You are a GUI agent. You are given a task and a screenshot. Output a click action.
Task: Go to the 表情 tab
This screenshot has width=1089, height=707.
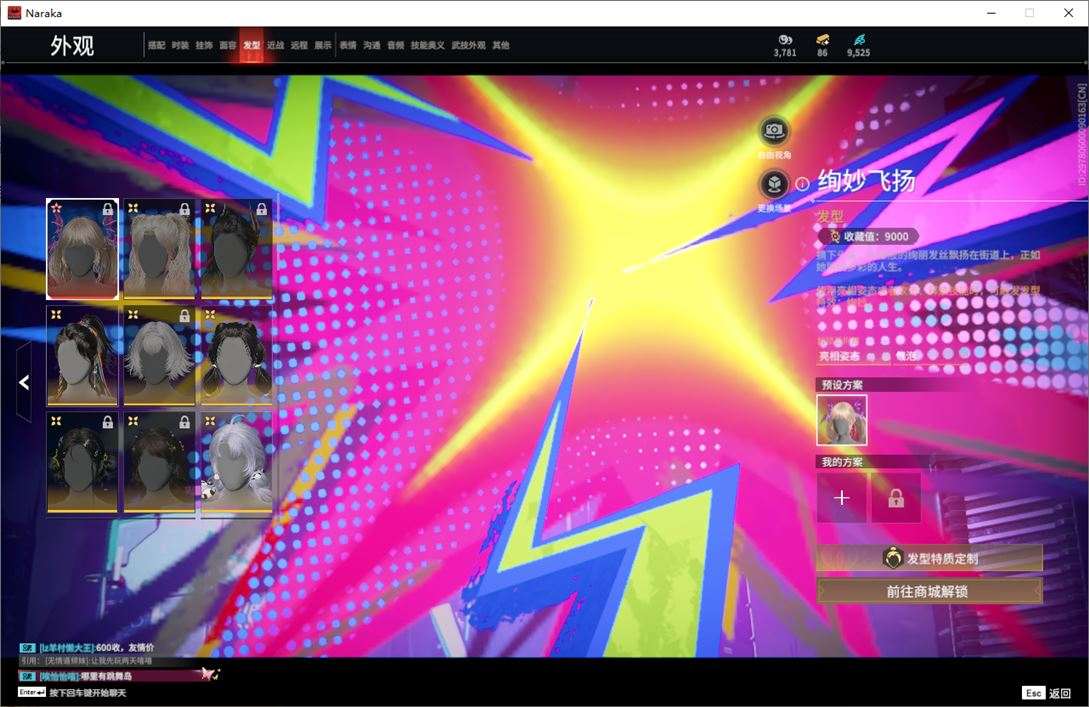tap(348, 45)
